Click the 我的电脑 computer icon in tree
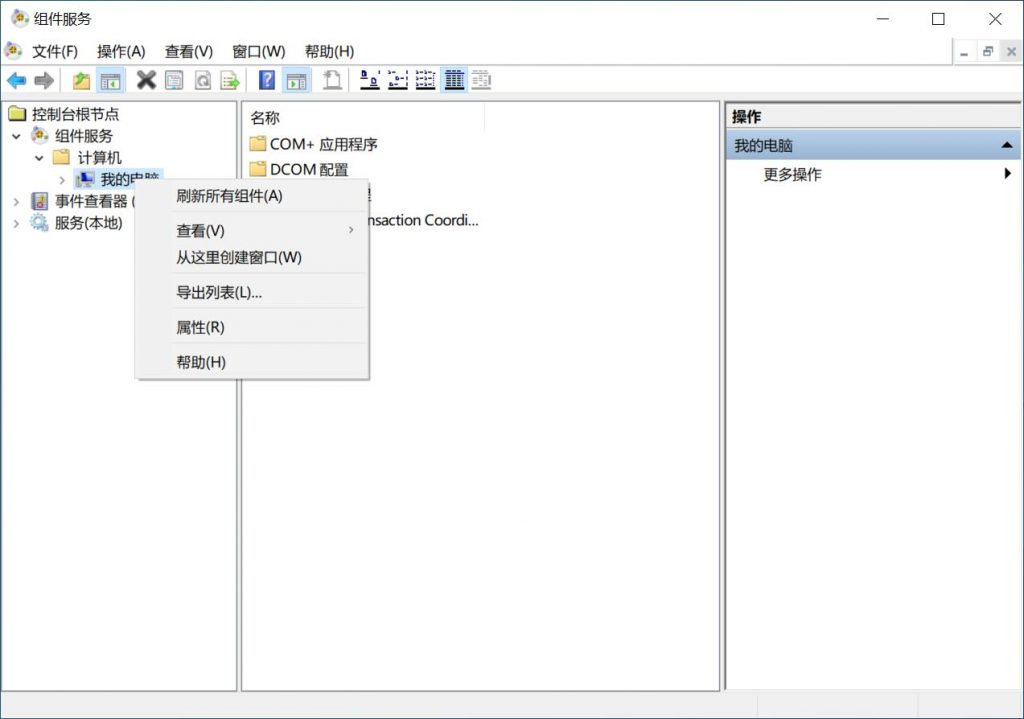The image size is (1024, 719). [x=85, y=180]
